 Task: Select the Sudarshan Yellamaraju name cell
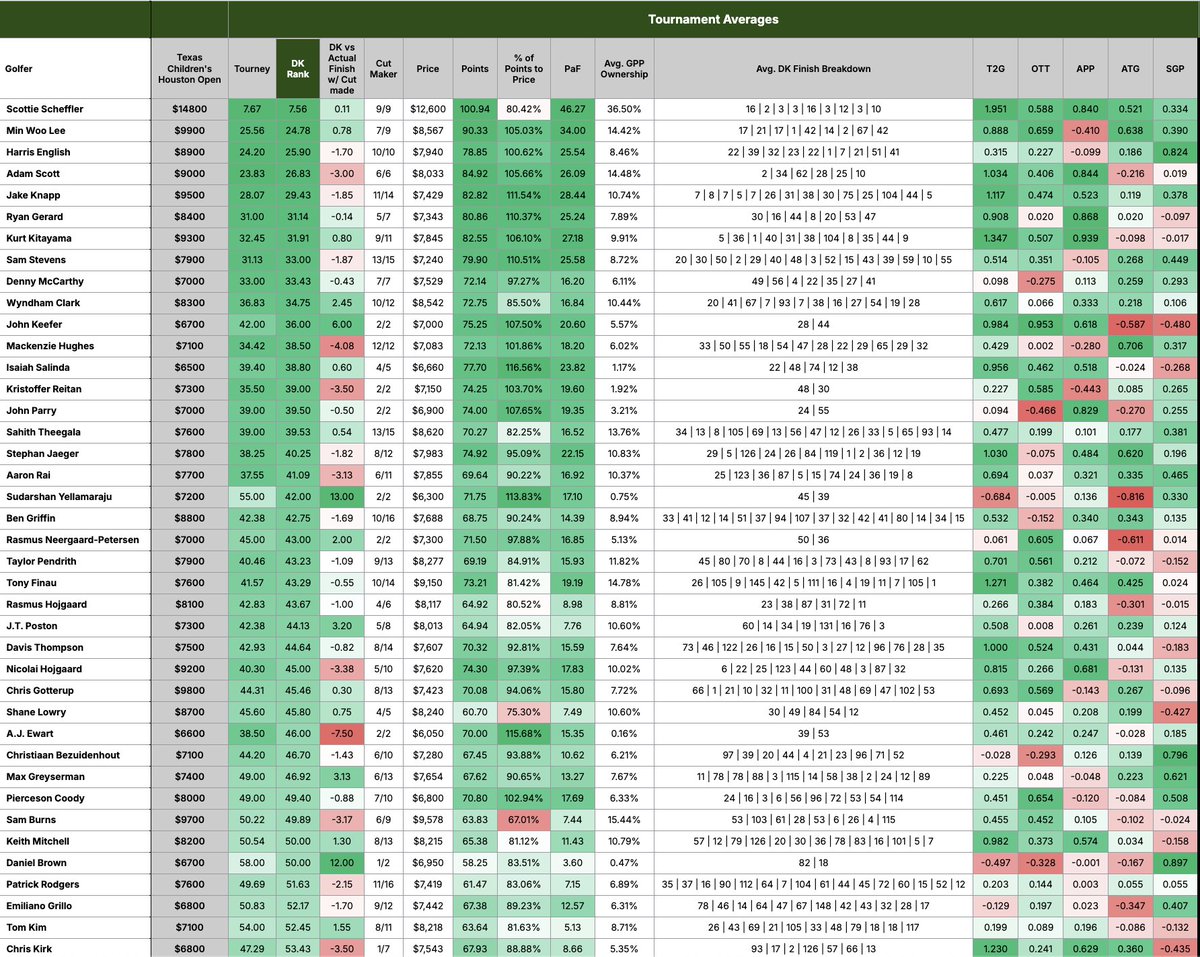[x=76, y=496]
